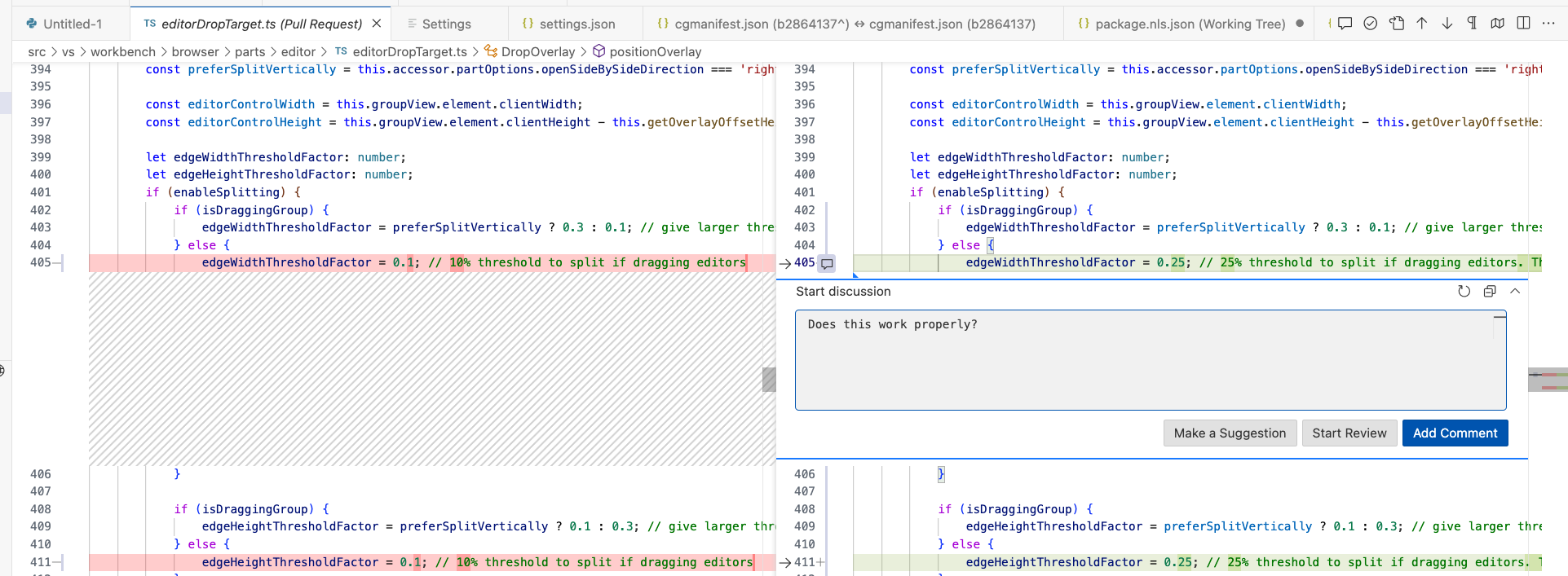Viewport: 1568px width, 576px height.
Task: Open the DropOverlay class breadcrumb
Action: coord(538,52)
